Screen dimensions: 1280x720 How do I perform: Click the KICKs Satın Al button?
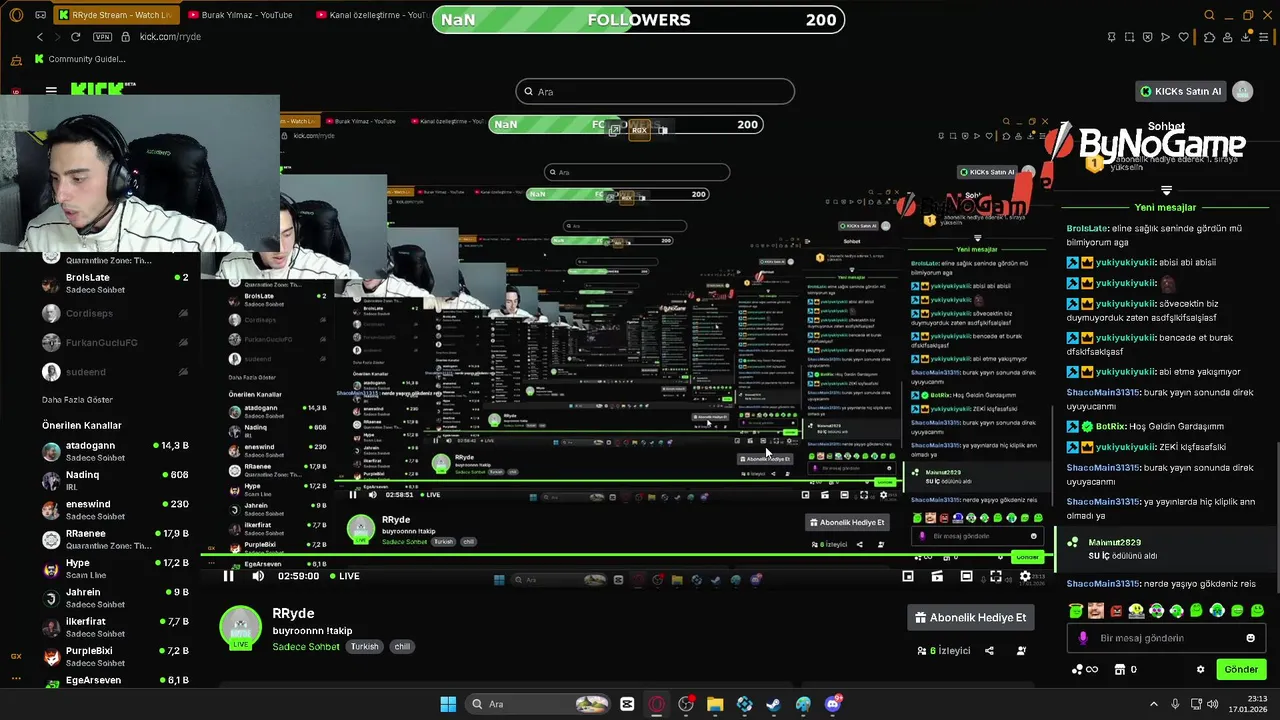tap(1181, 91)
